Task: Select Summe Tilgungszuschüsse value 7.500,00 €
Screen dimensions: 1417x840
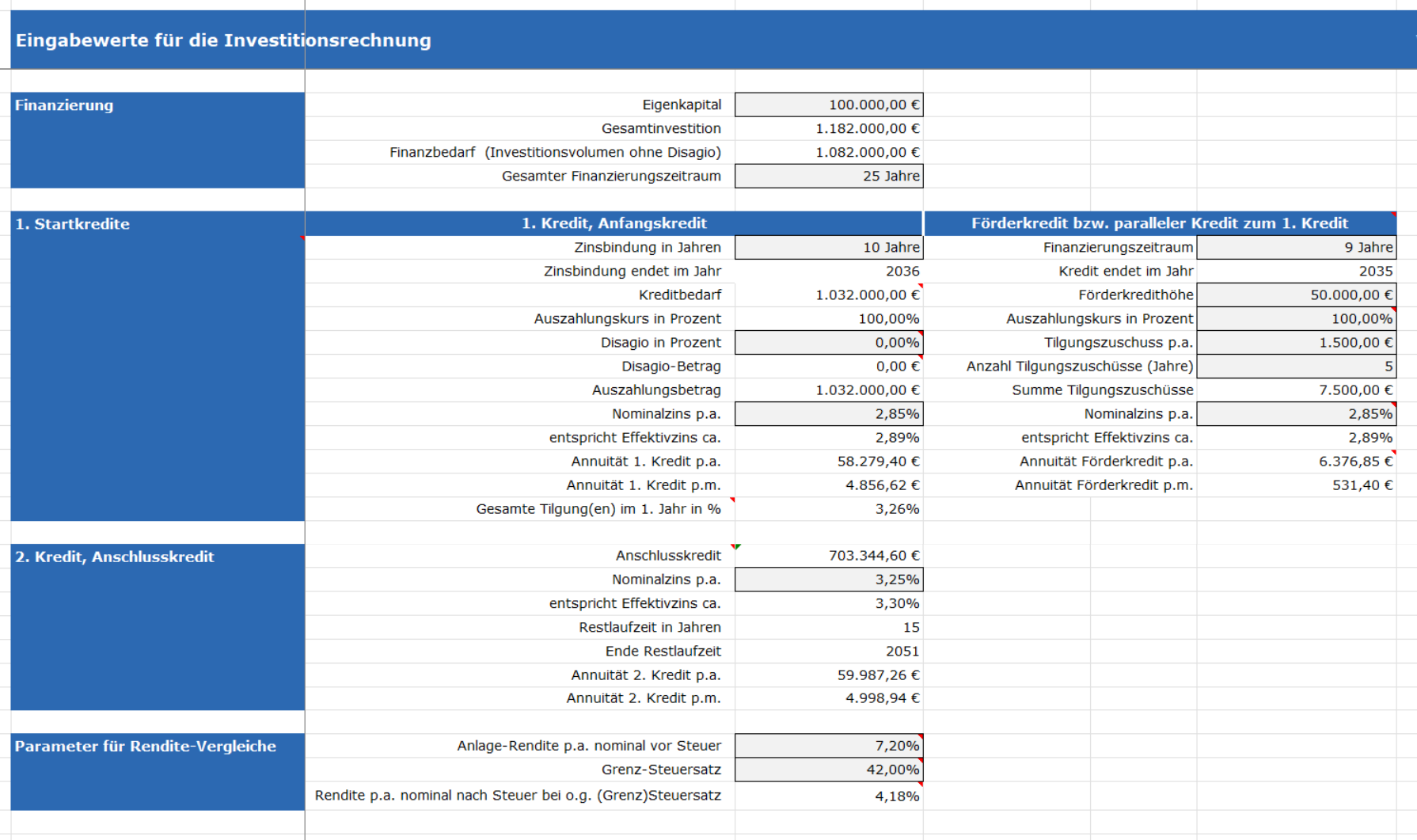Action: (1356, 390)
